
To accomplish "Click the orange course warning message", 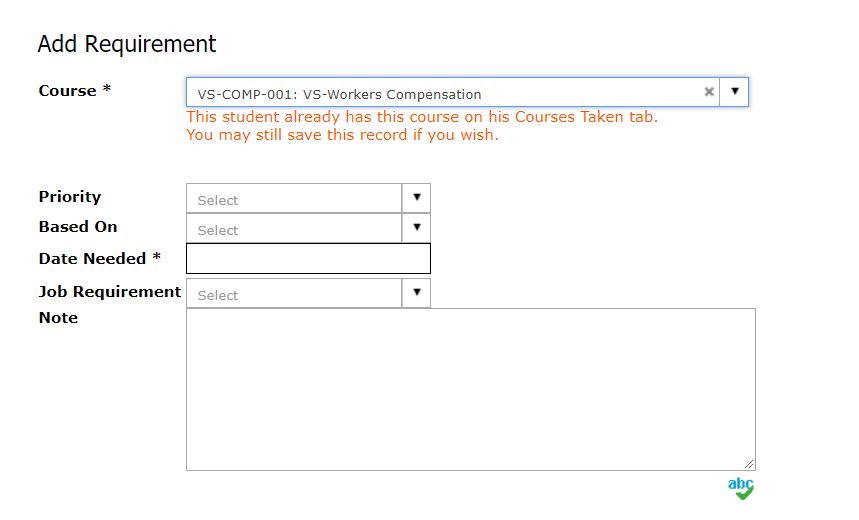I will pyautogui.click(x=422, y=126).
